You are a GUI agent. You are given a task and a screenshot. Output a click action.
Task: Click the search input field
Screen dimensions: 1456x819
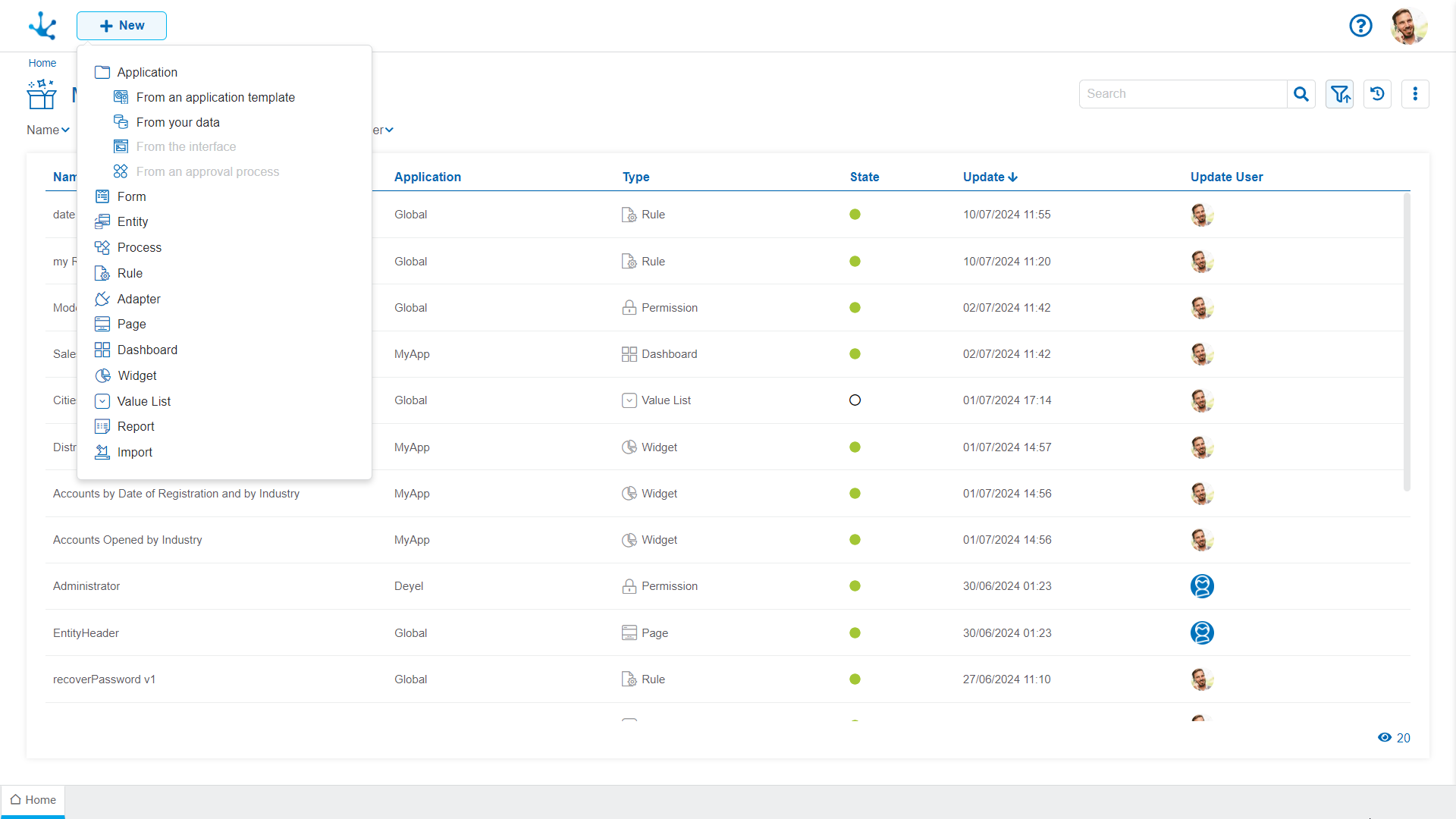point(1183,93)
